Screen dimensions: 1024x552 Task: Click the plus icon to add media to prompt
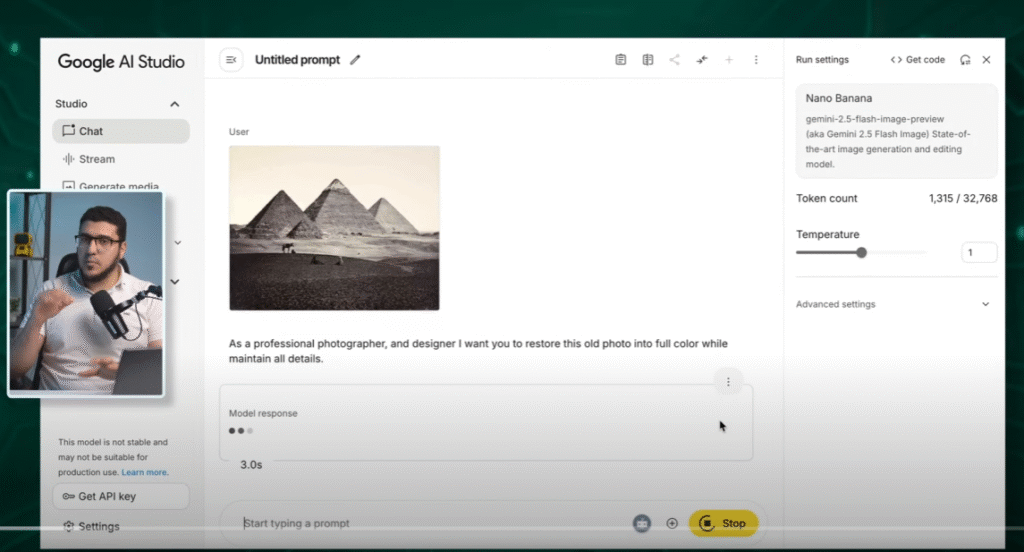[x=672, y=523]
